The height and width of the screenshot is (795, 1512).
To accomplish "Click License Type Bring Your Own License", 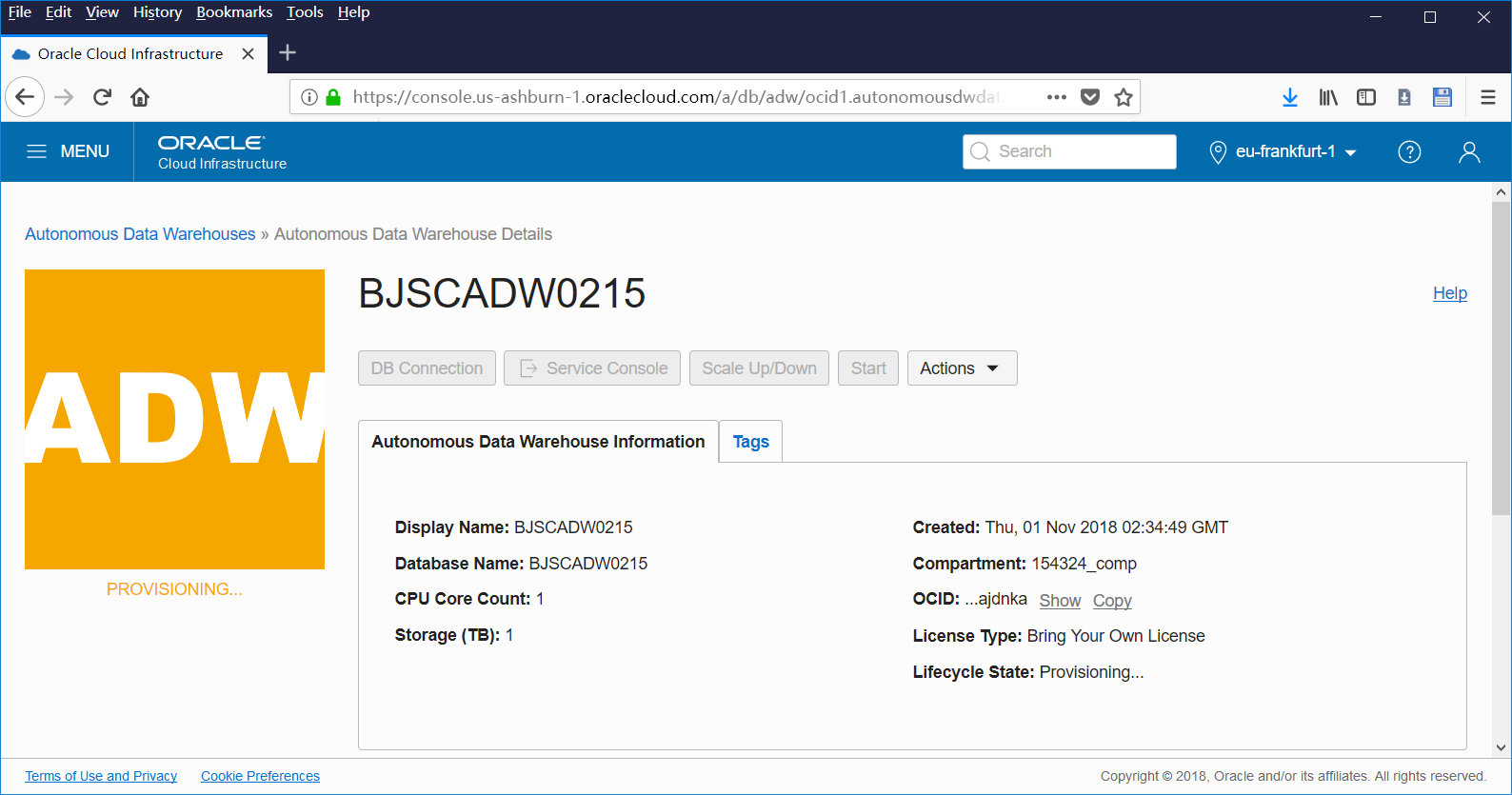I will tap(1059, 636).
